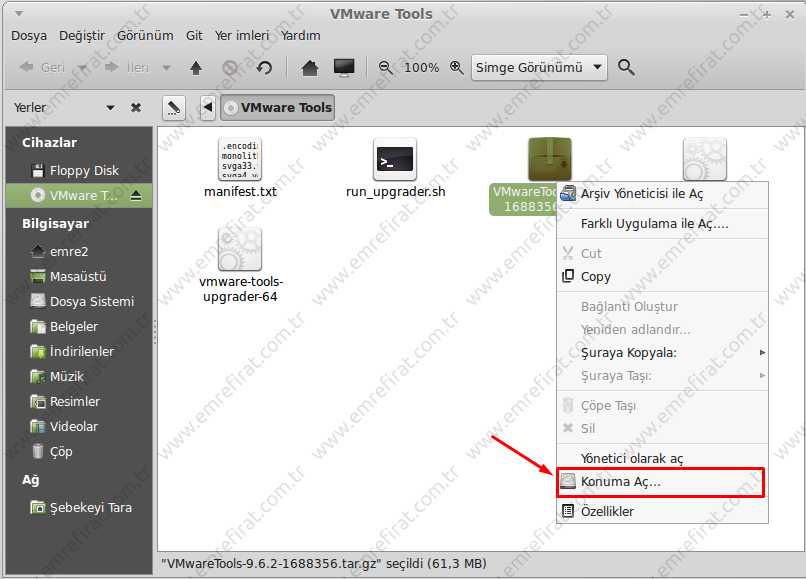Expand the Yerler sidebar selector arrow
The image size is (806, 579).
point(110,107)
